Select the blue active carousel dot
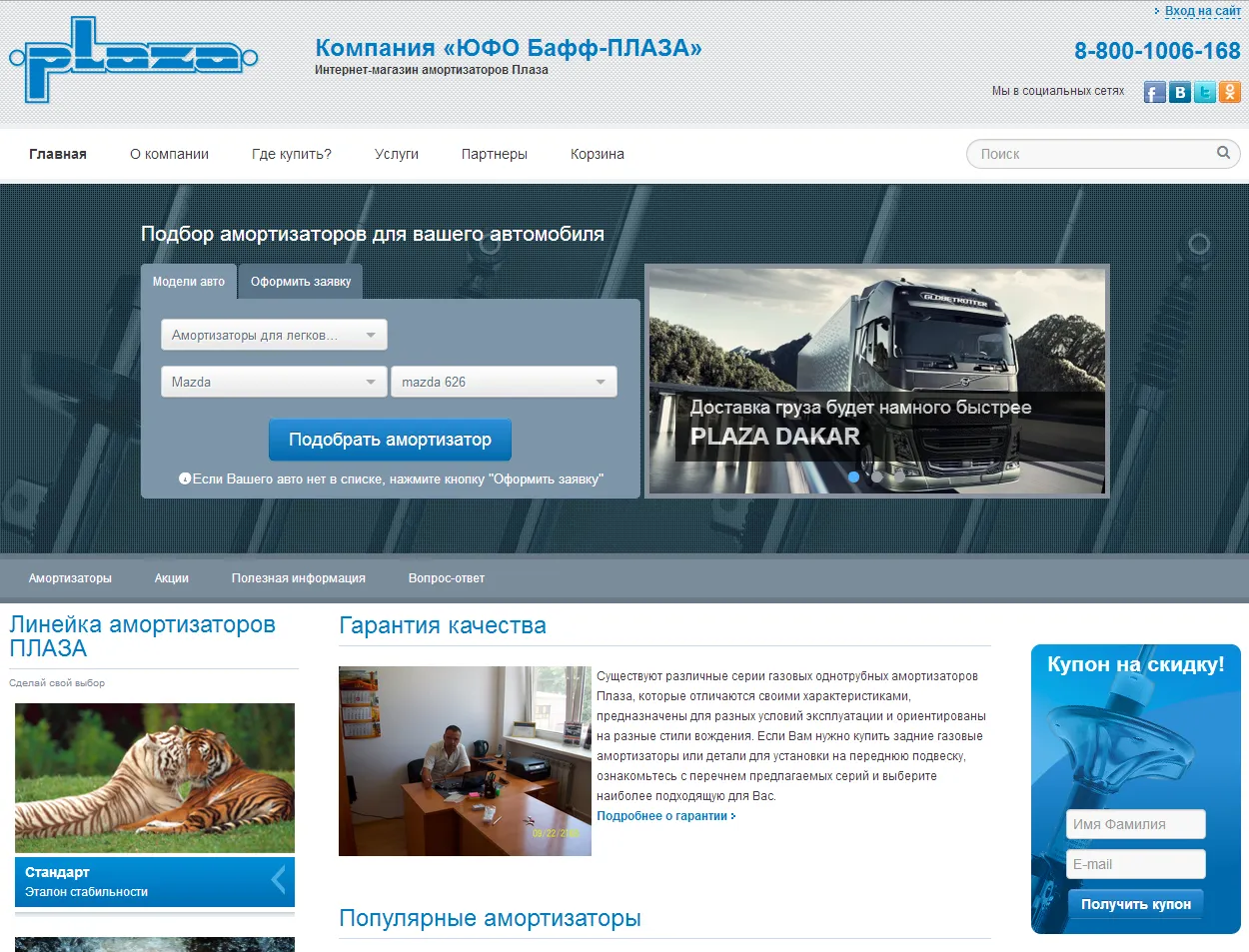Viewport: 1249px width, 952px height. 853,477
